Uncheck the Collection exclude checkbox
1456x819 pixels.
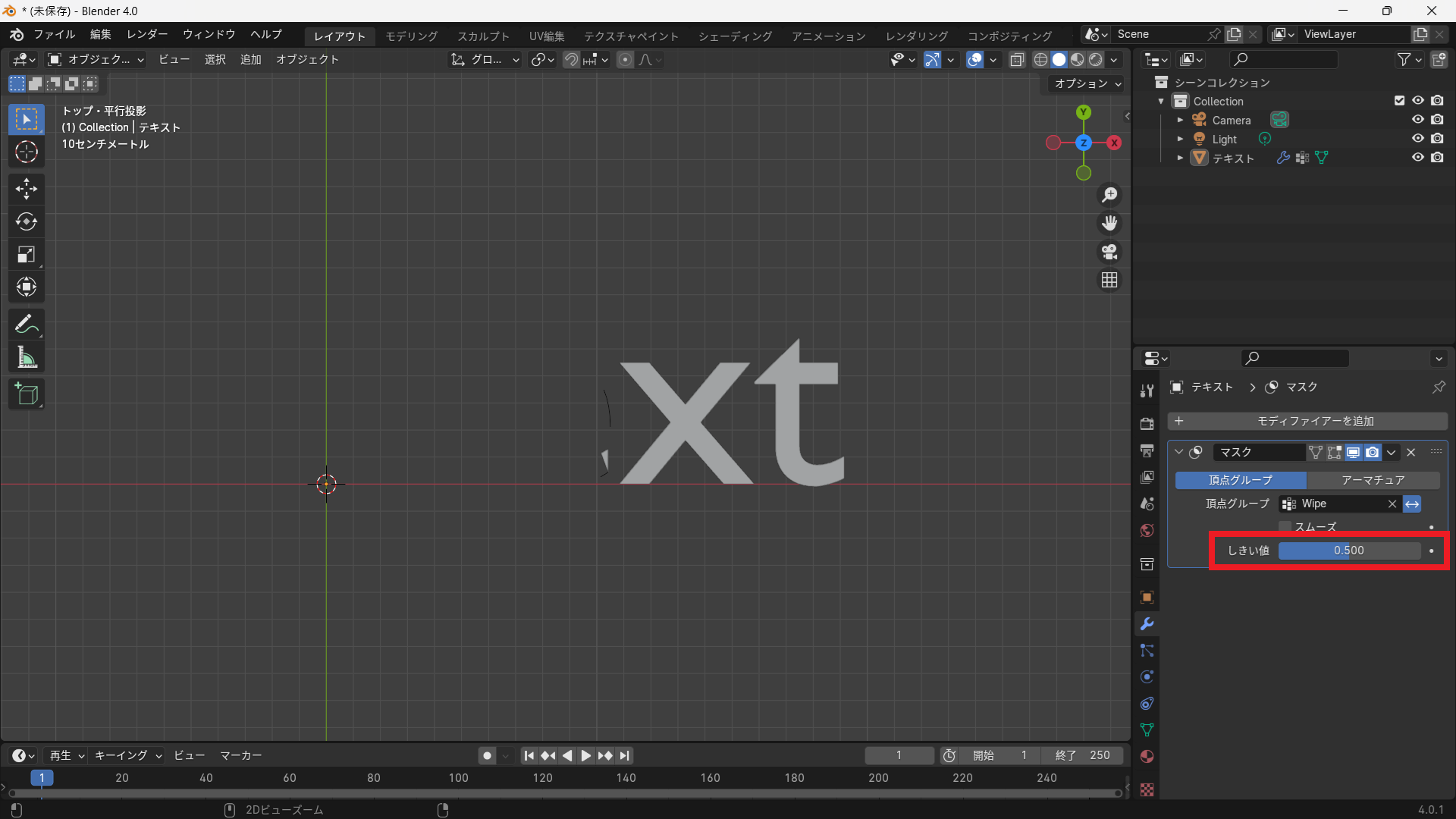[x=1399, y=101]
